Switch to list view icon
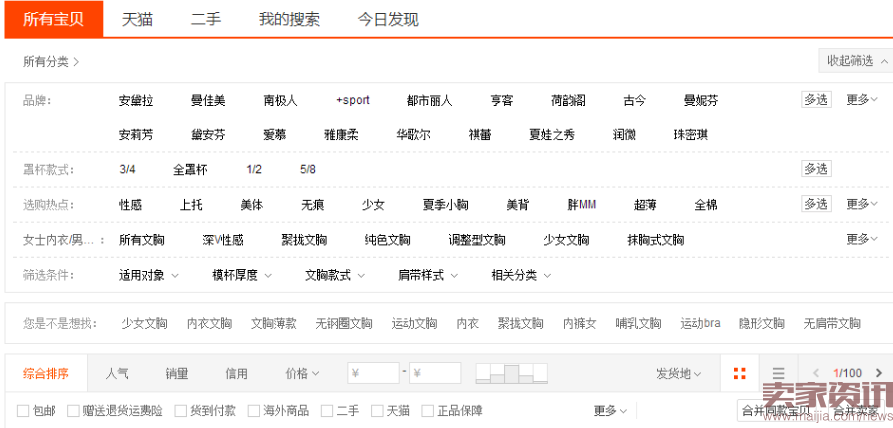 [x=778, y=374]
